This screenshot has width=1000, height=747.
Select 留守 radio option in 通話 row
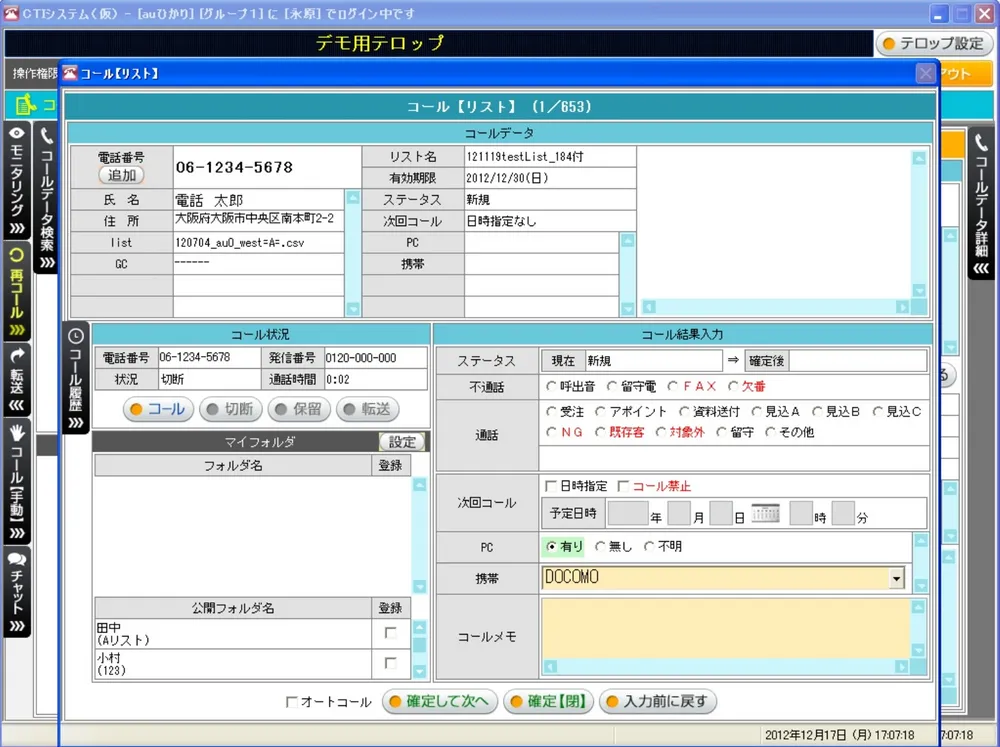pos(721,432)
